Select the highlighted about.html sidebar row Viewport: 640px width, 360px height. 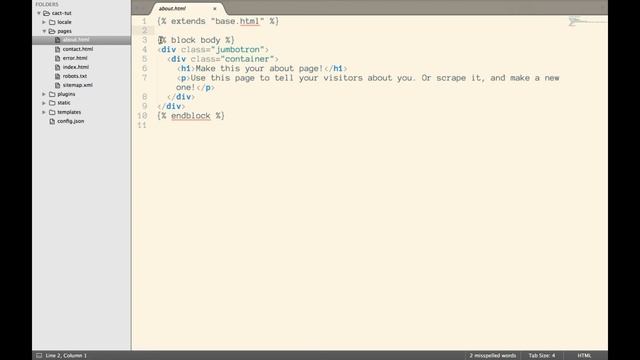click(82, 40)
